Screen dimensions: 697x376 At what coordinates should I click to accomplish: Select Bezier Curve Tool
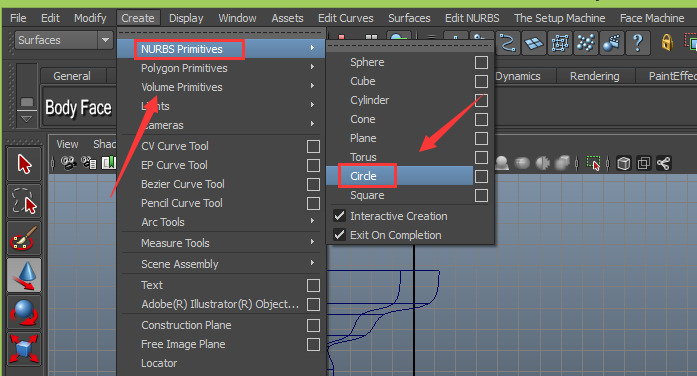(x=183, y=184)
